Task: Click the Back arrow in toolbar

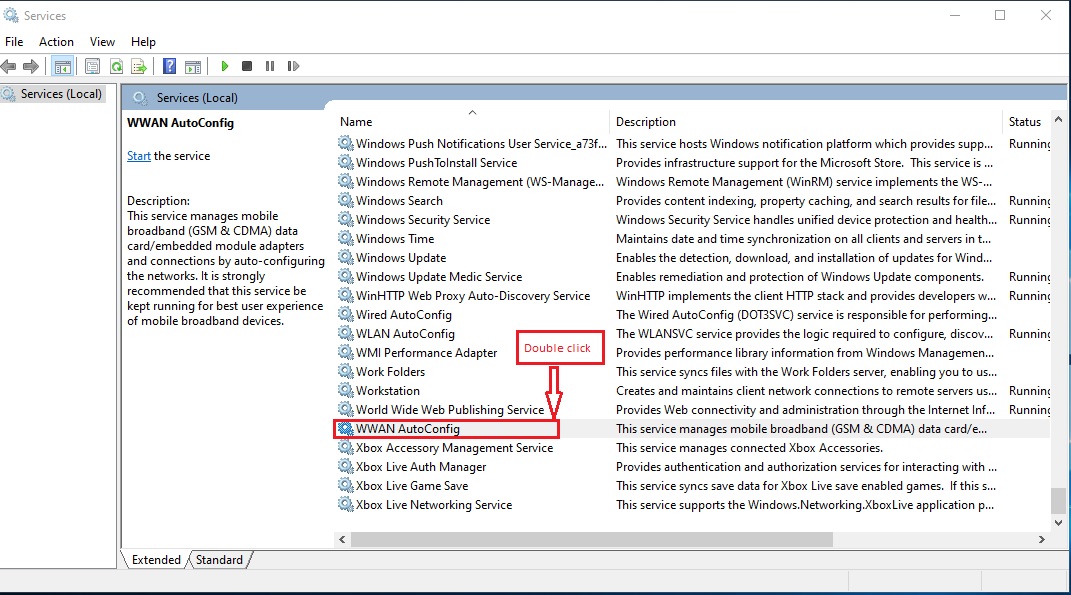Action: click(9, 66)
